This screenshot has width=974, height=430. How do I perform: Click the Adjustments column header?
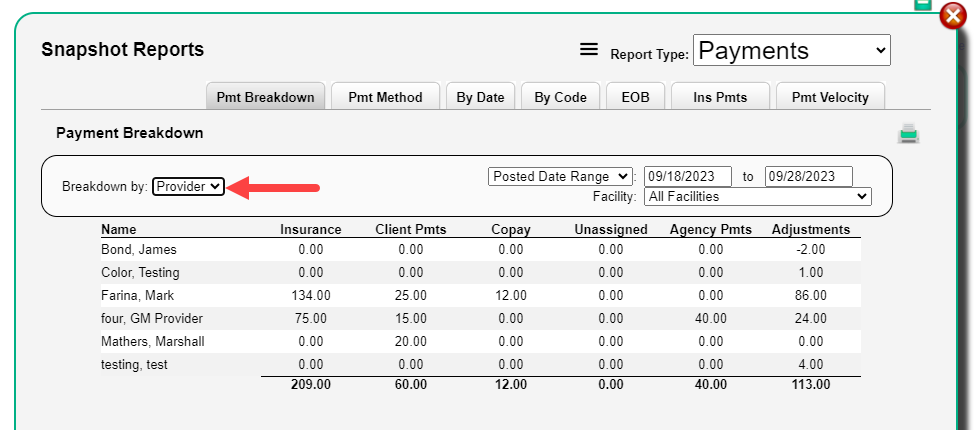pyautogui.click(x=811, y=229)
